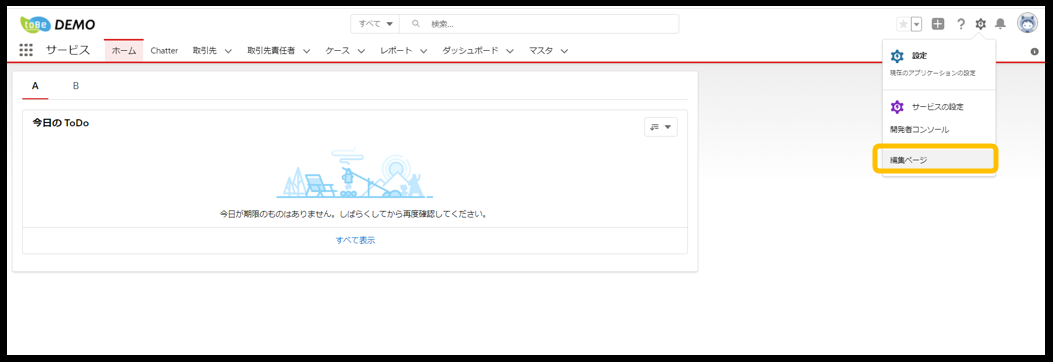Click the setup gear icon
Viewport: 1053px width, 362px height.
[x=980, y=24]
